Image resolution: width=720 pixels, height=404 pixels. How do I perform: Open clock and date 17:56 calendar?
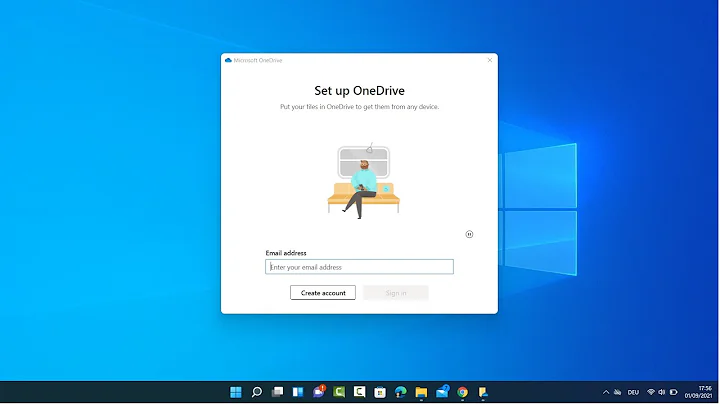point(698,392)
